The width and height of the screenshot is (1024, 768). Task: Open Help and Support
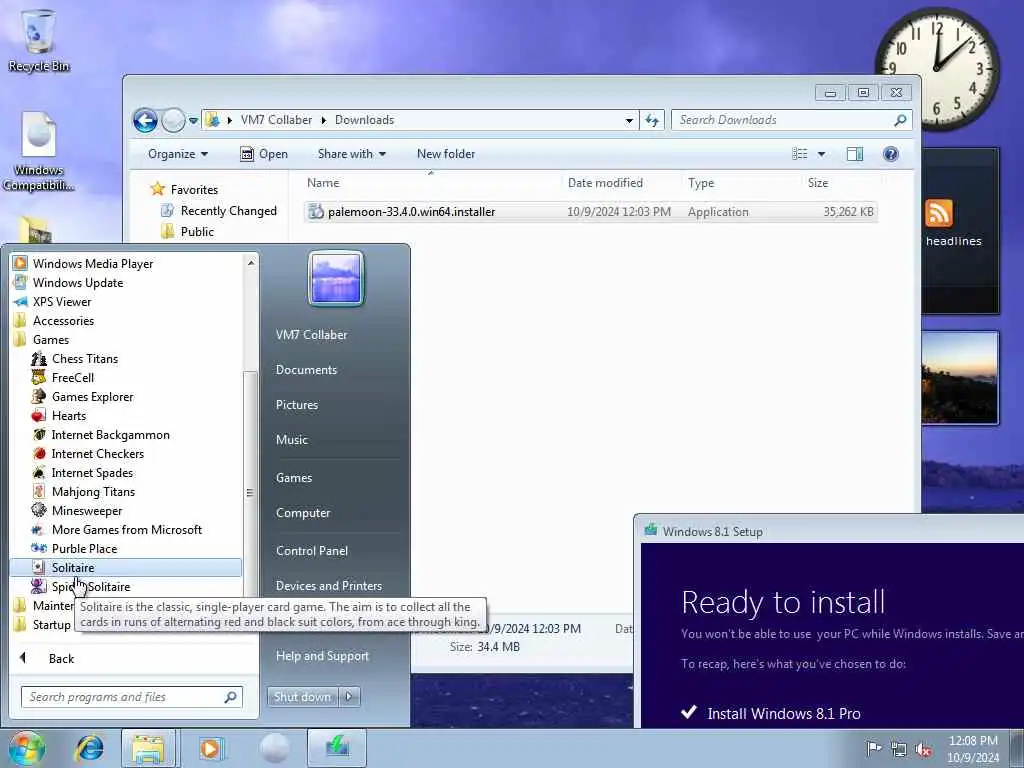[x=322, y=656]
